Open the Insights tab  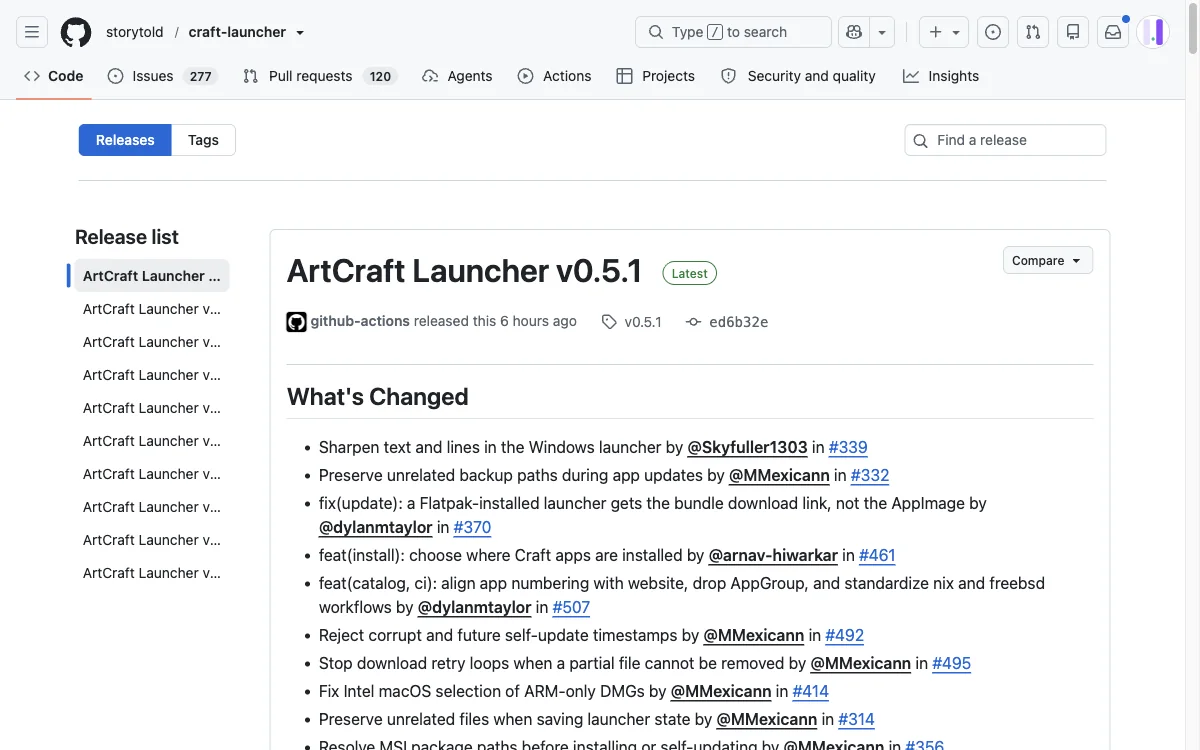pos(941,76)
